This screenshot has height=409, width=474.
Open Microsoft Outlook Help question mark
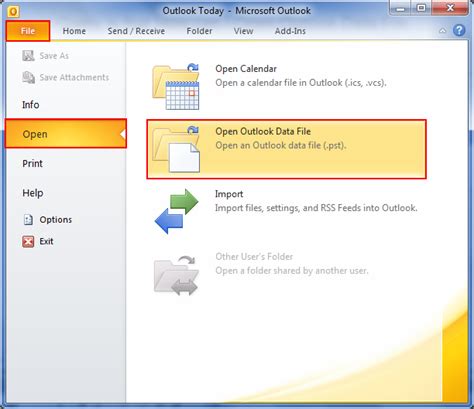459,30
